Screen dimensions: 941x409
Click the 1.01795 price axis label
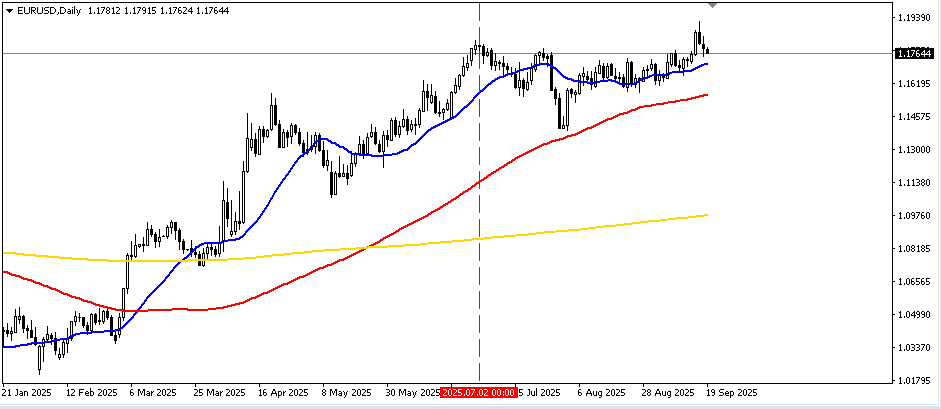click(916, 381)
